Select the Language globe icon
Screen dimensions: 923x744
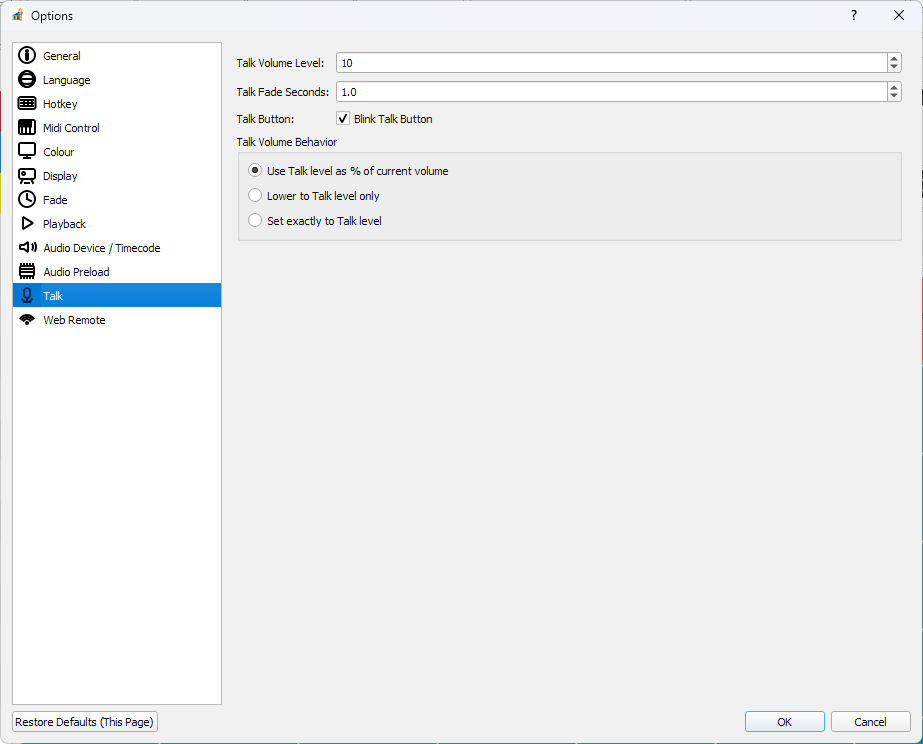pos(27,80)
